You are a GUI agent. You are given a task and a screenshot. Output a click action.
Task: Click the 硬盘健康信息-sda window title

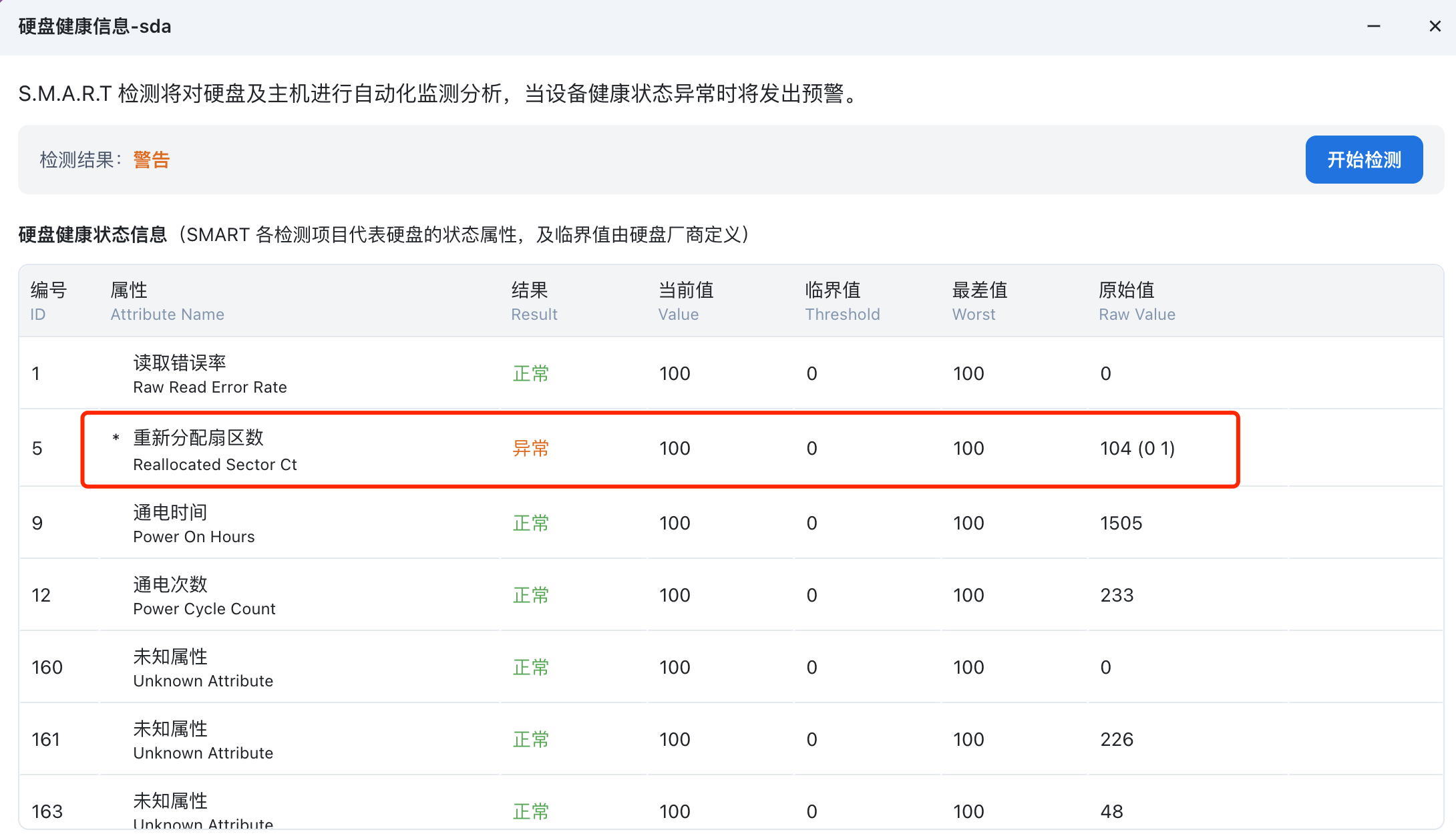click(x=95, y=27)
